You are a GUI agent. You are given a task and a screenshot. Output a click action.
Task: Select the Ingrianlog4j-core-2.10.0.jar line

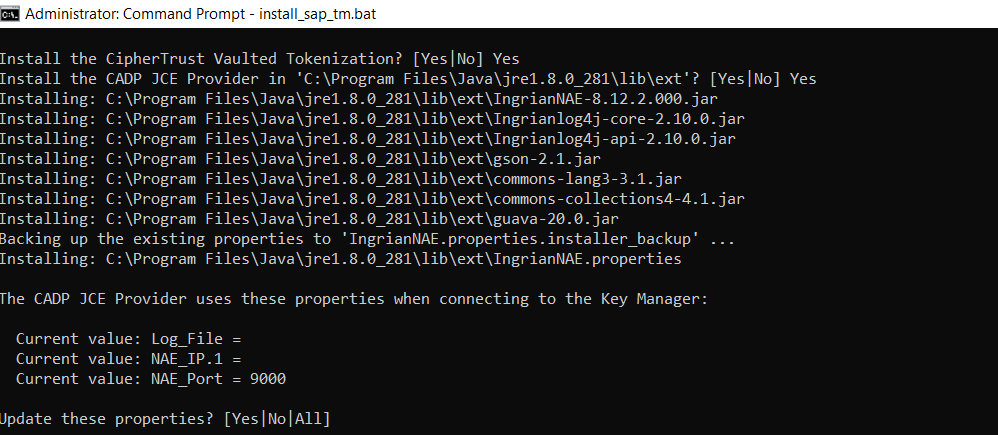coord(372,119)
